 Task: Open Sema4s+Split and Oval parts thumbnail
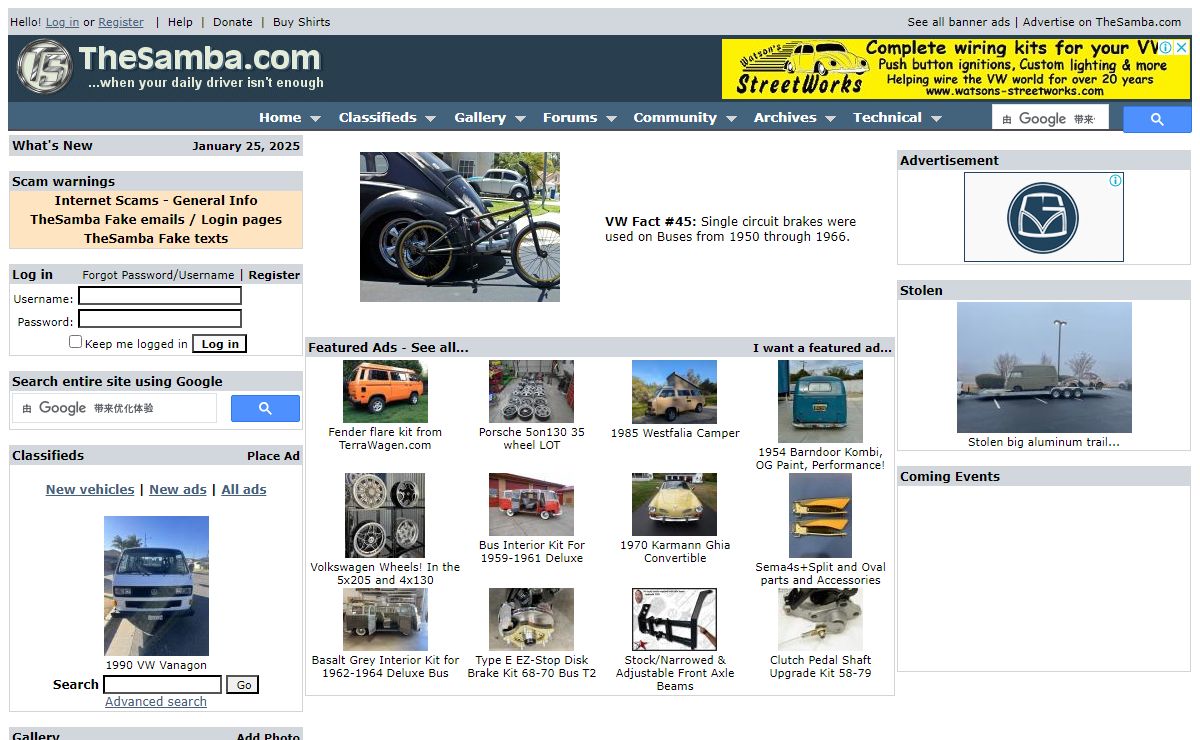tap(820, 515)
